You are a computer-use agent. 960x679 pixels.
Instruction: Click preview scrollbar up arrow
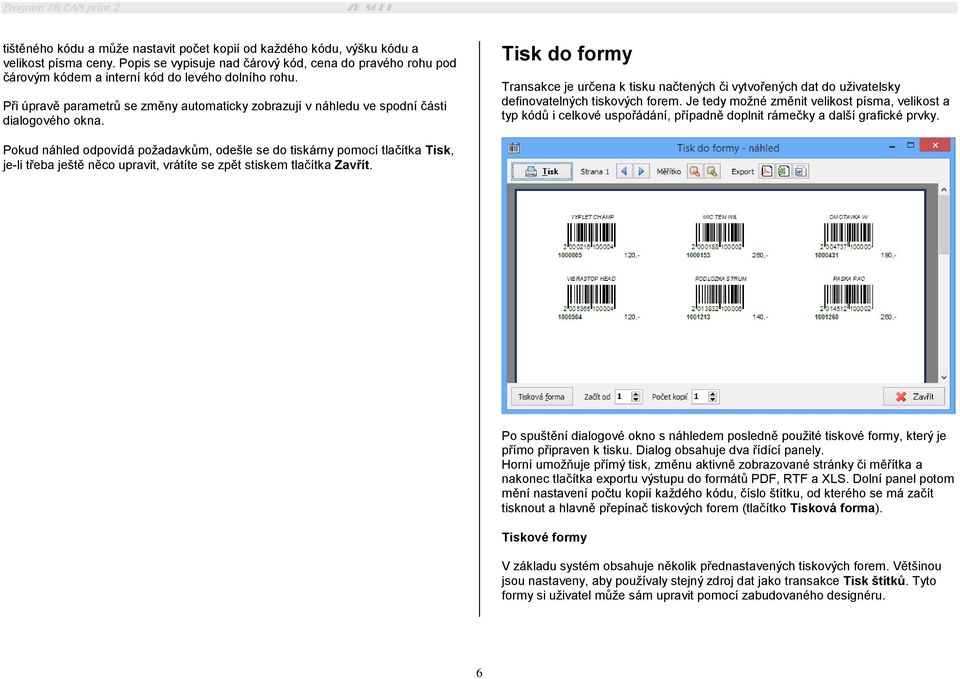pos(943,190)
